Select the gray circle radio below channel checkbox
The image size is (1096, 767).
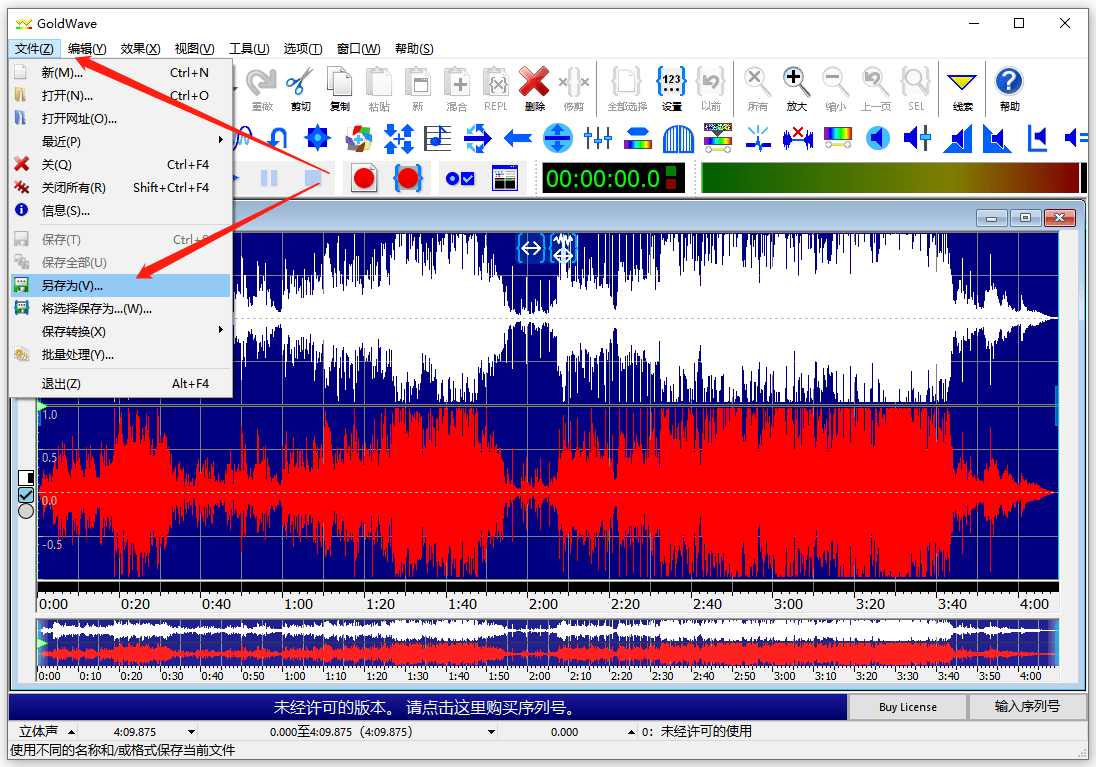click(x=26, y=511)
